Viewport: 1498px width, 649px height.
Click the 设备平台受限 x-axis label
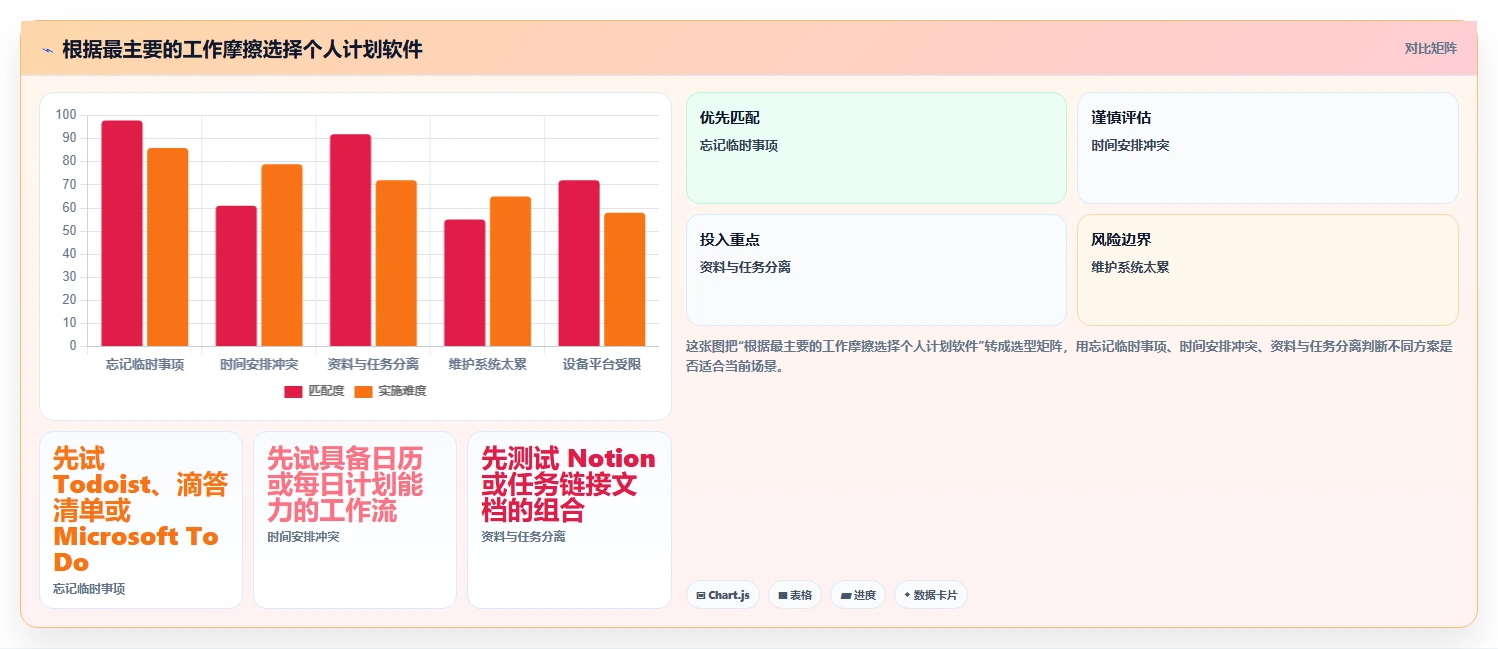602,364
